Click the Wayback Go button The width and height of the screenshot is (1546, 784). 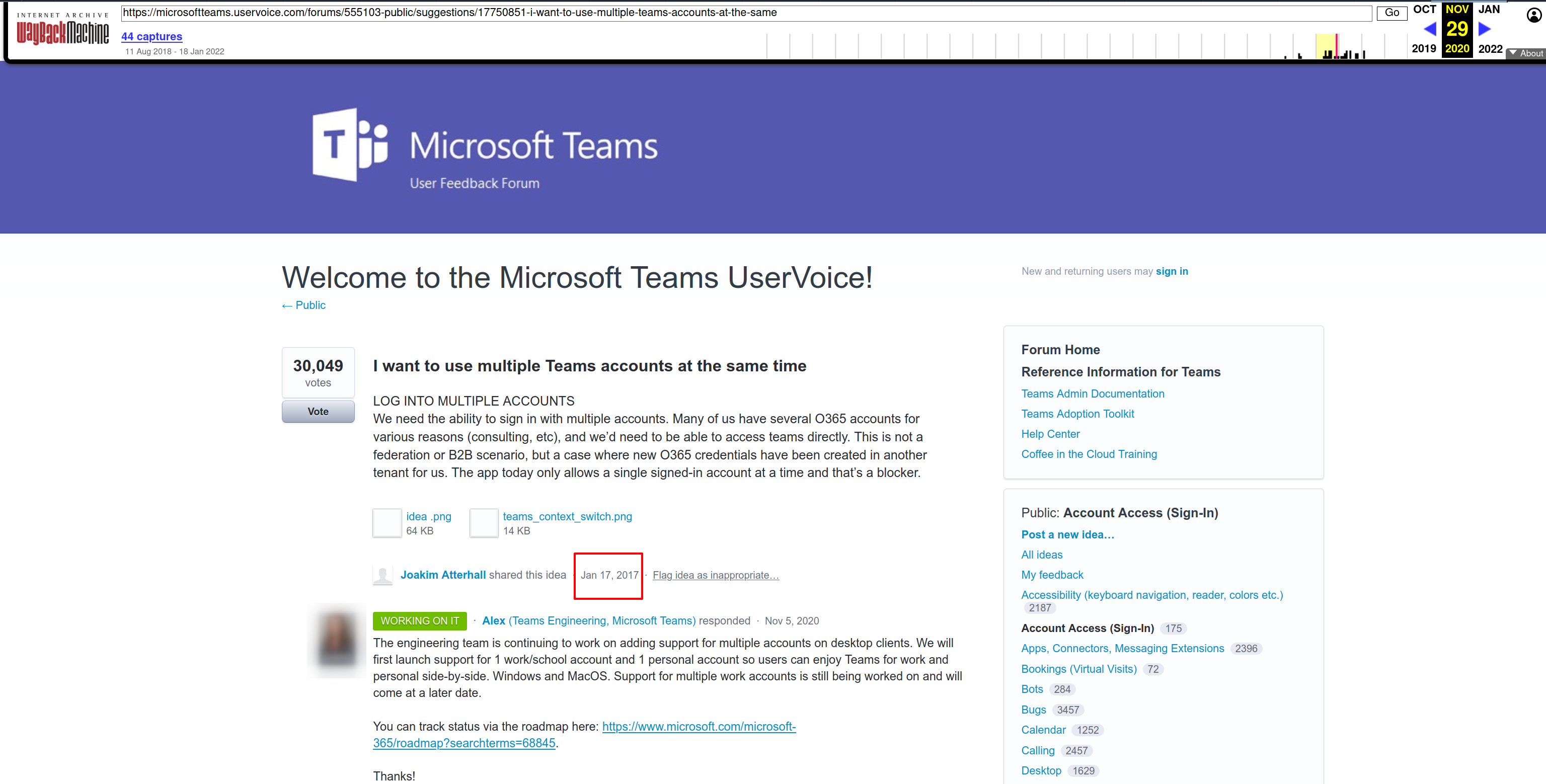coord(1392,13)
